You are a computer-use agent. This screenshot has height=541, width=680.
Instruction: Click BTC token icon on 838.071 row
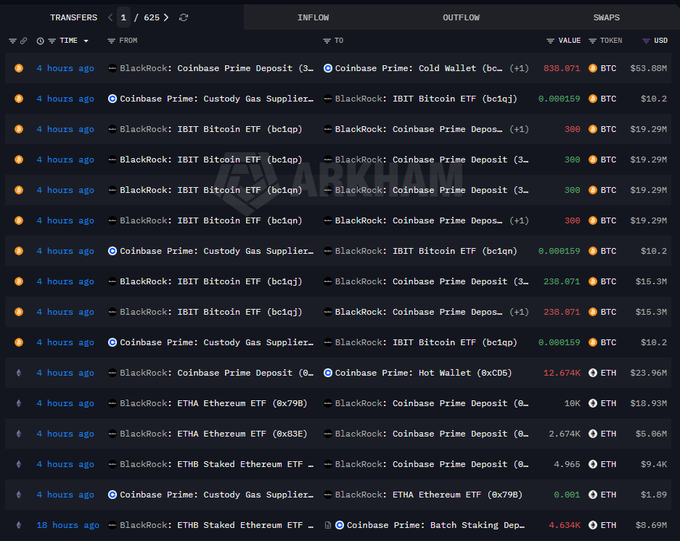[593, 68]
